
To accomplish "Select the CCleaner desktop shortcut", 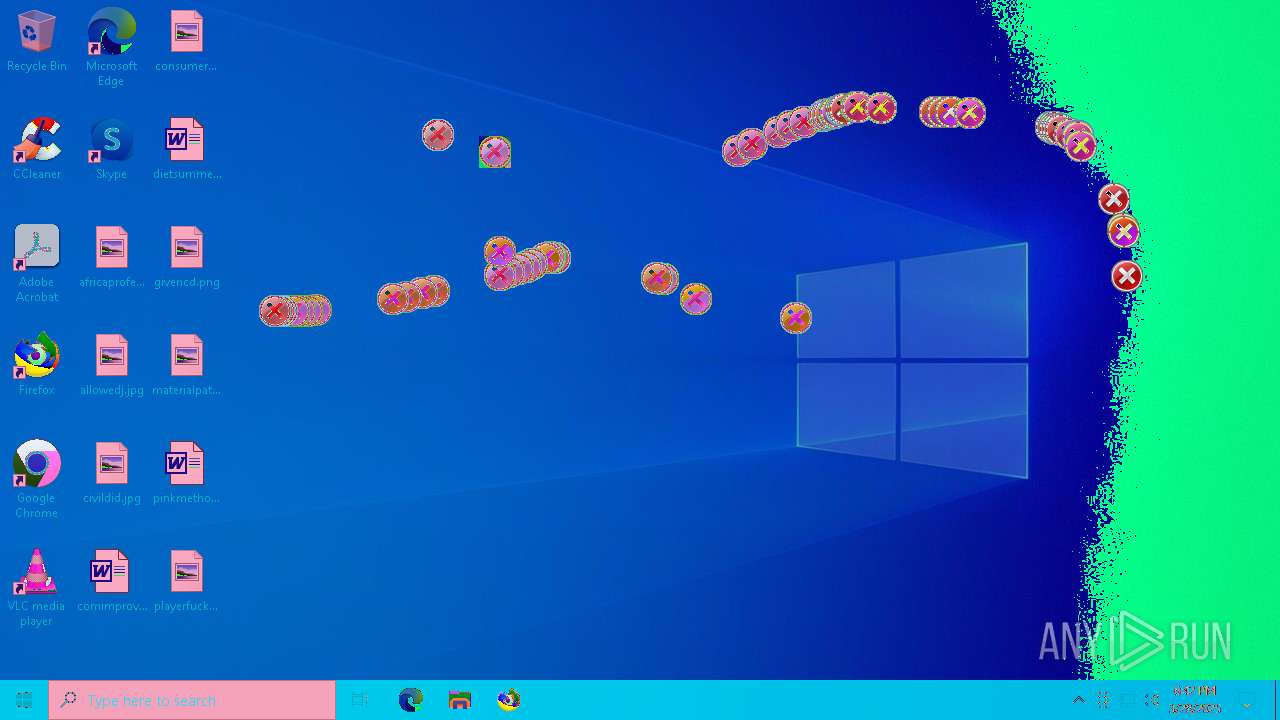I will click(x=36, y=148).
